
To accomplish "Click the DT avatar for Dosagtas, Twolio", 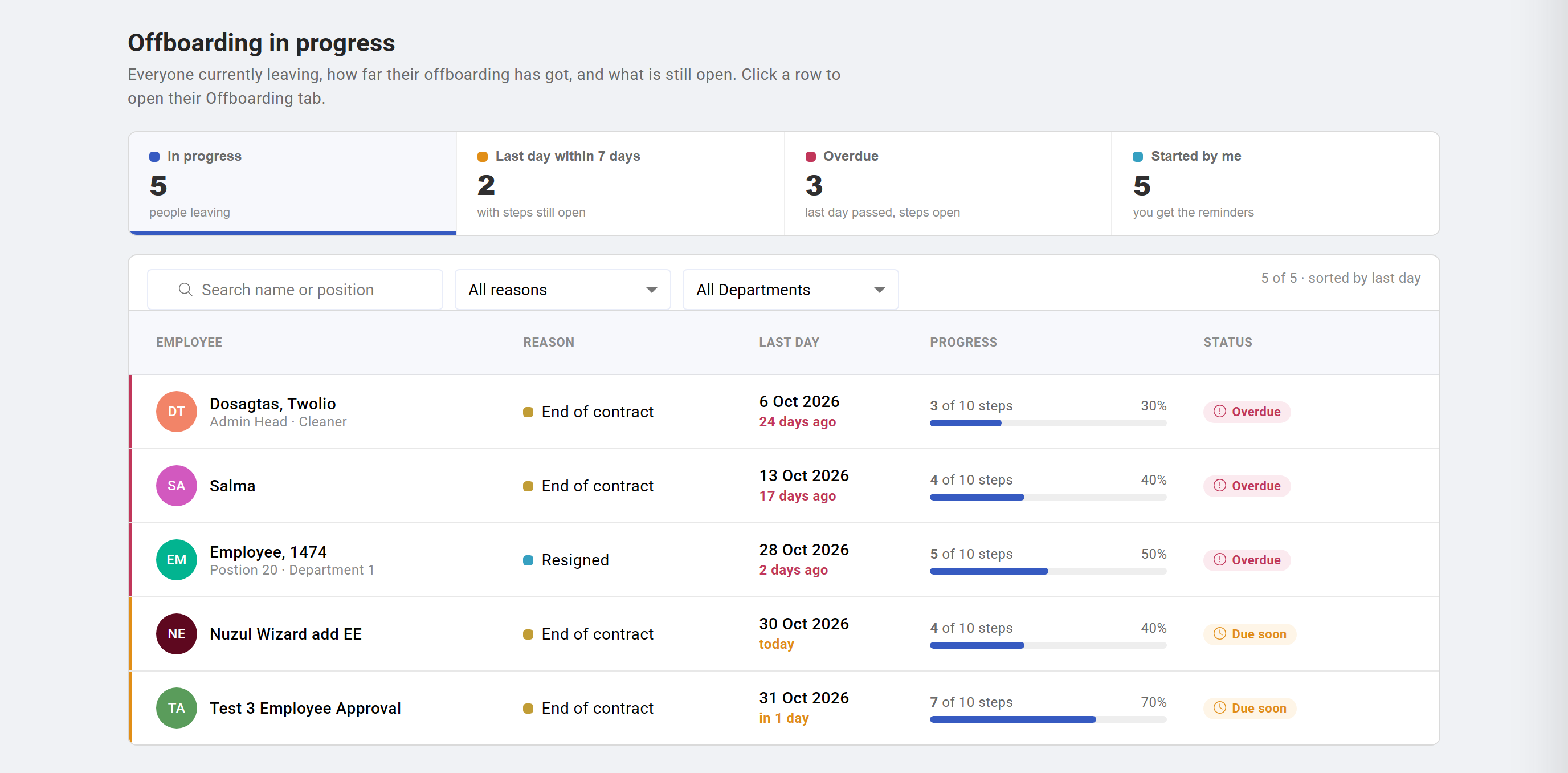I will coord(177,412).
